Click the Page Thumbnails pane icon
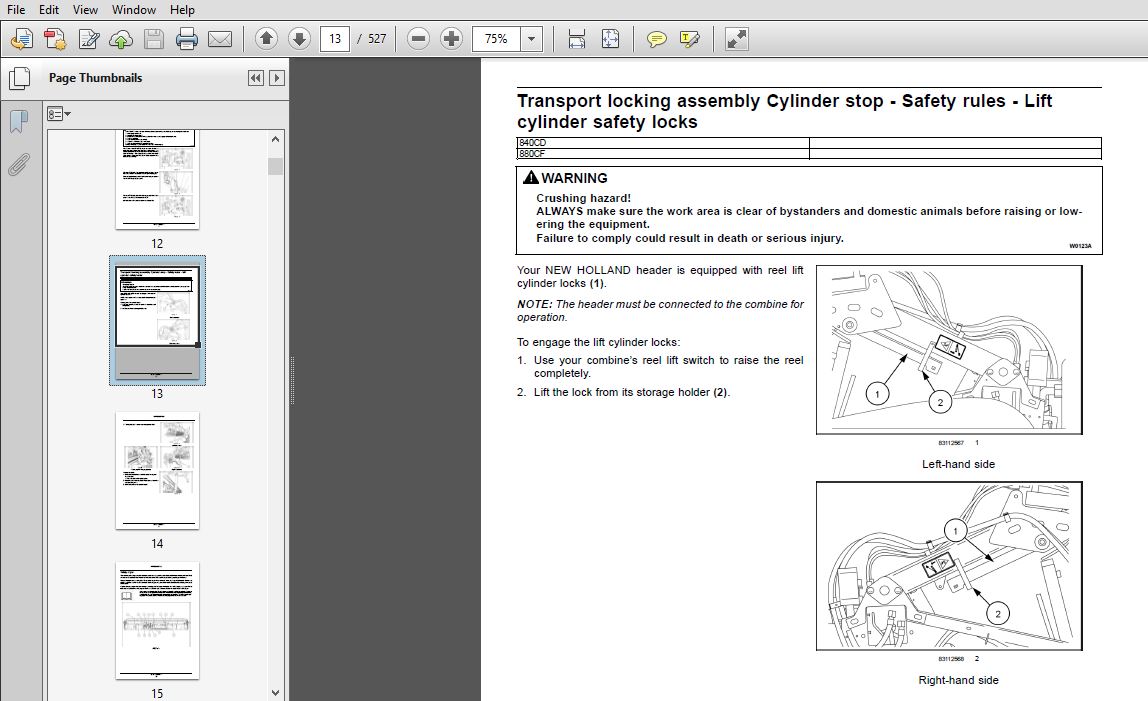1148x701 pixels. pyautogui.click(x=19, y=78)
